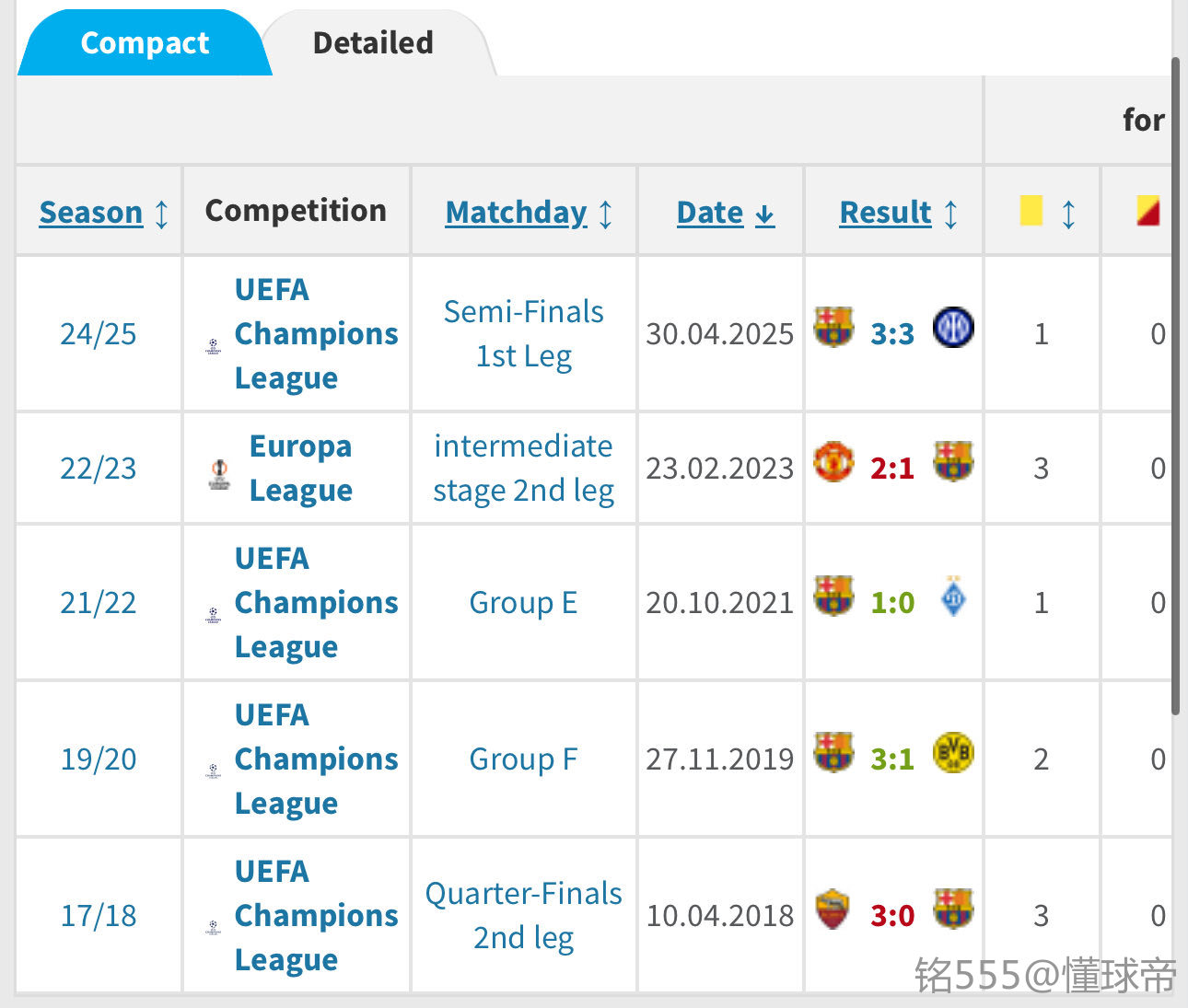The height and width of the screenshot is (1008, 1188).
Task: Click Barcelona crest in 30.04.2025 match row
Action: coord(833,328)
